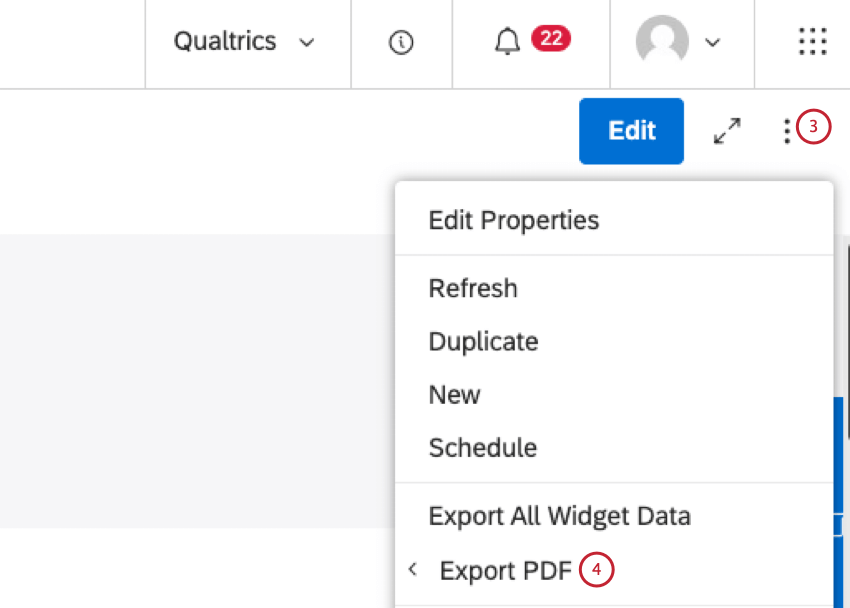The width and height of the screenshot is (850, 608).
Task: Select Edit Properties from the menu
Action: [513, 220]
